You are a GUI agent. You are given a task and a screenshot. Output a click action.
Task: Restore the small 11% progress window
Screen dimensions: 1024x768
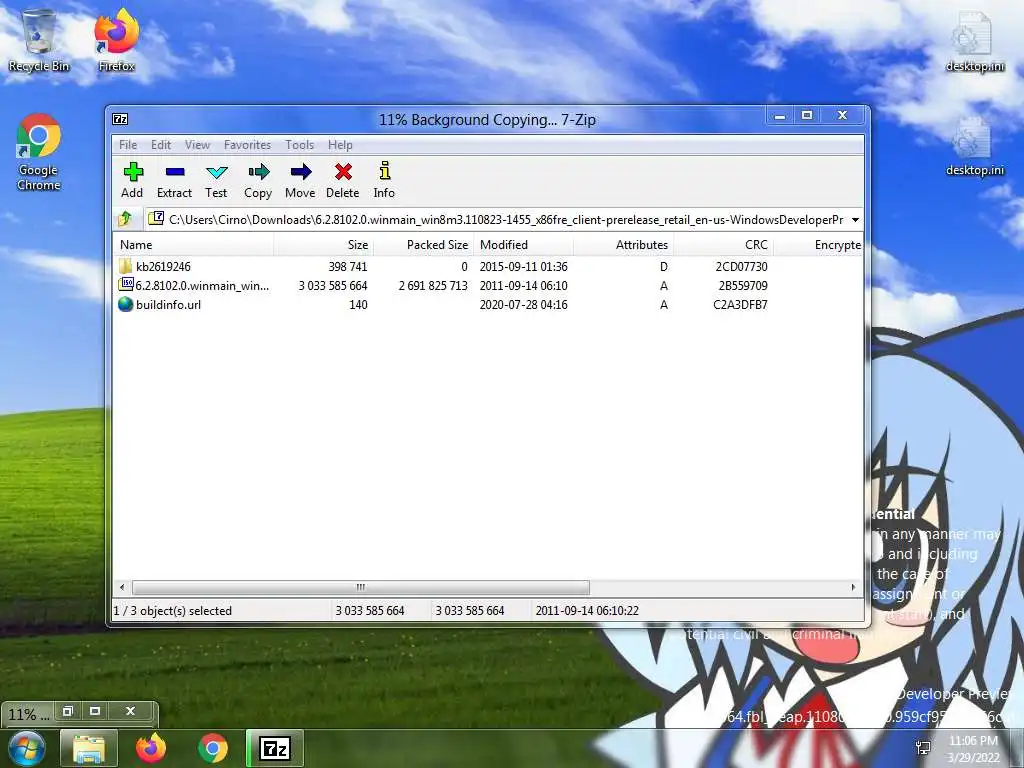(x=67, y=711)
